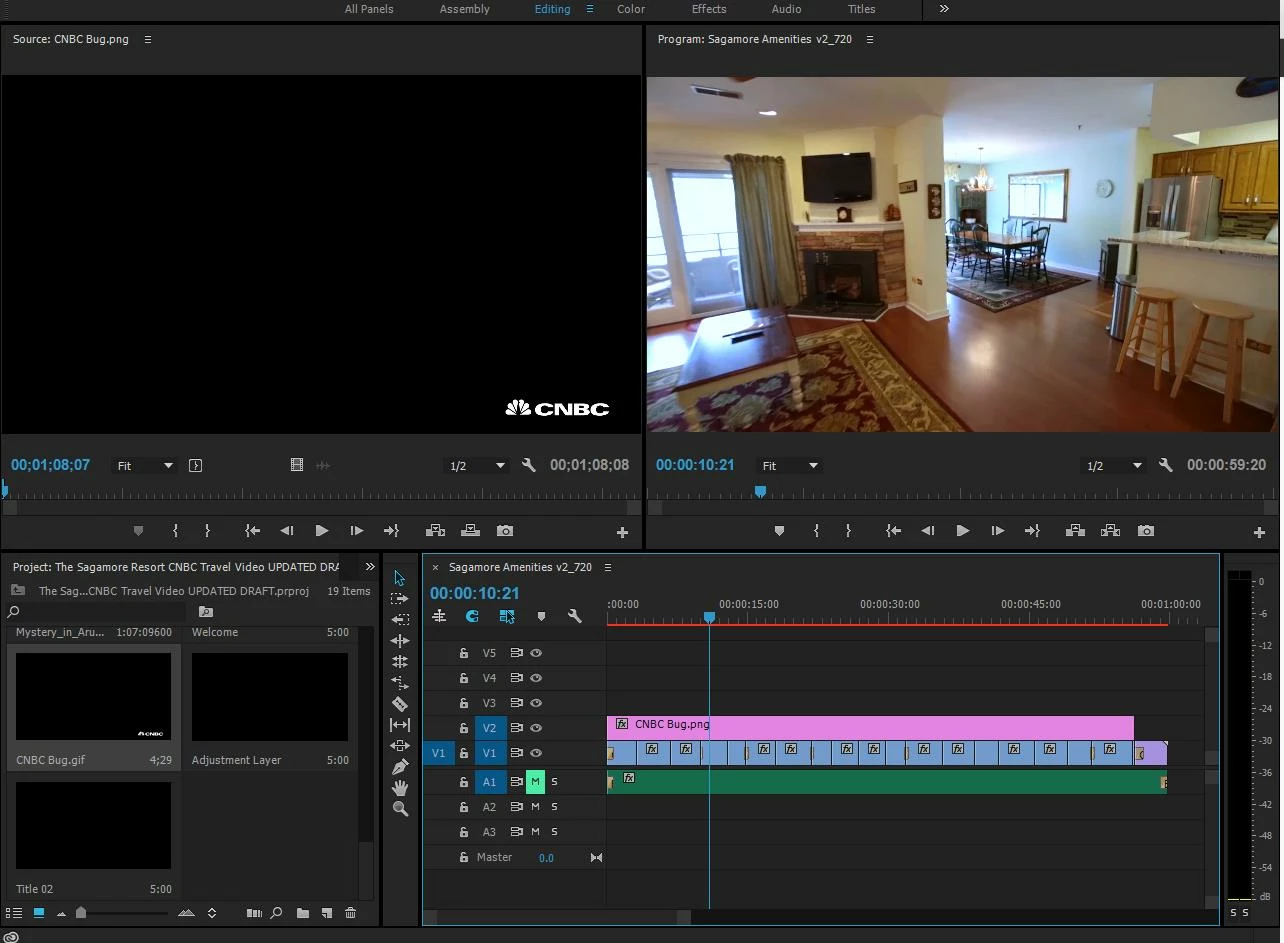Screen dimensions: 1284x943
Task: Play the Program monitor sequence
Action: coord(962,531)
